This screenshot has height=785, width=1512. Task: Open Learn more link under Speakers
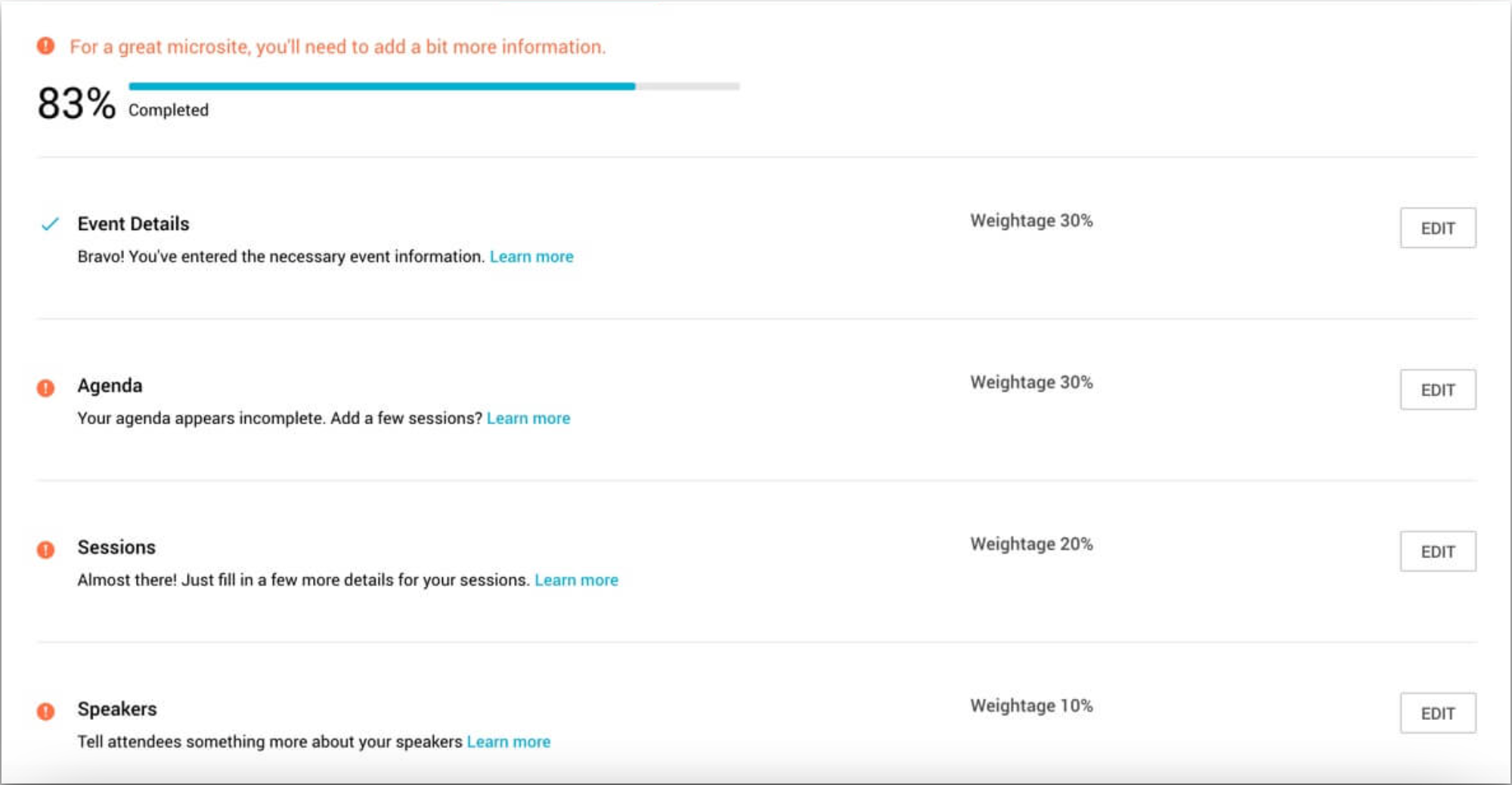click(508, 742)
